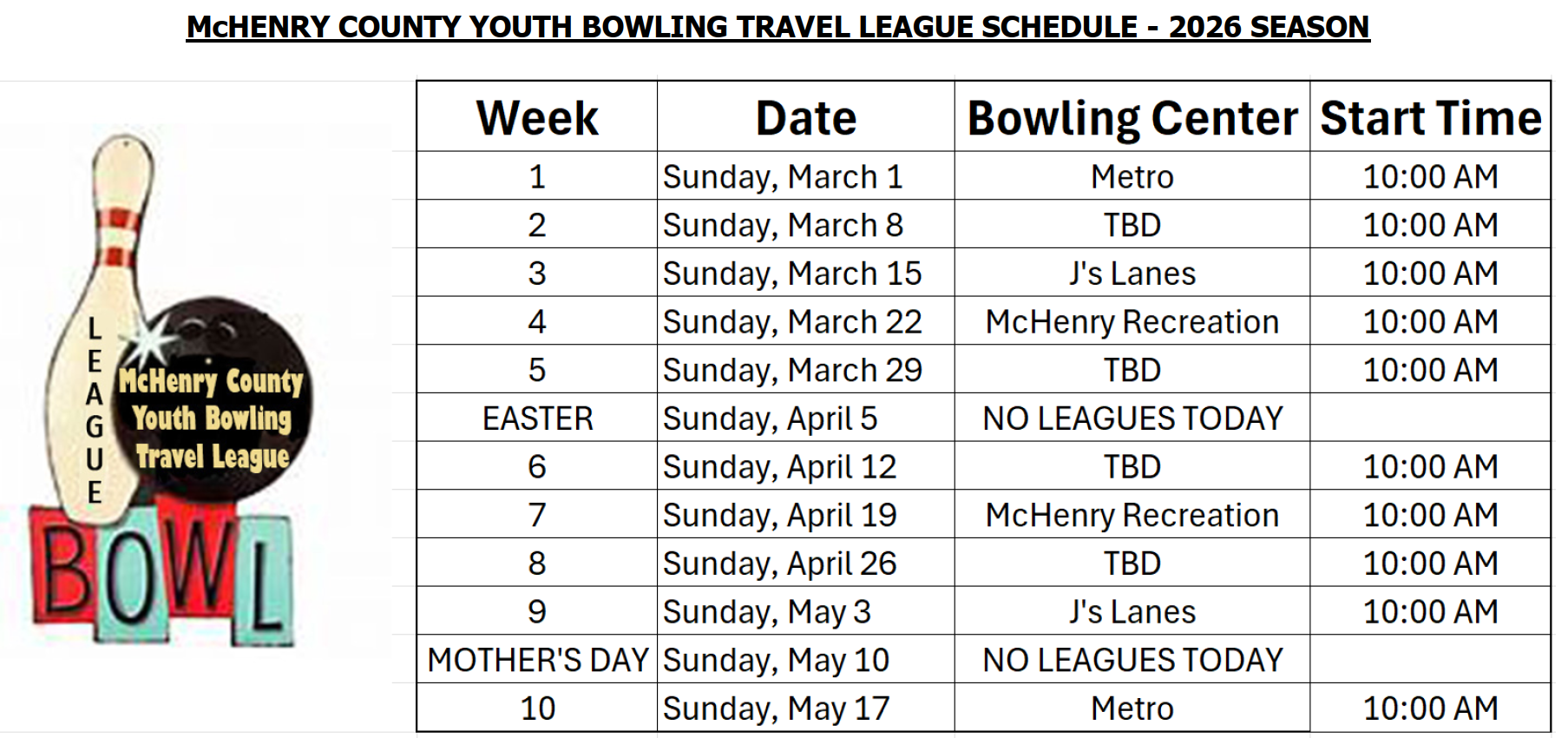Viewport: 1568px width, 738px height.
Task: Click the Bowling Center column header
Action: 1132,118
